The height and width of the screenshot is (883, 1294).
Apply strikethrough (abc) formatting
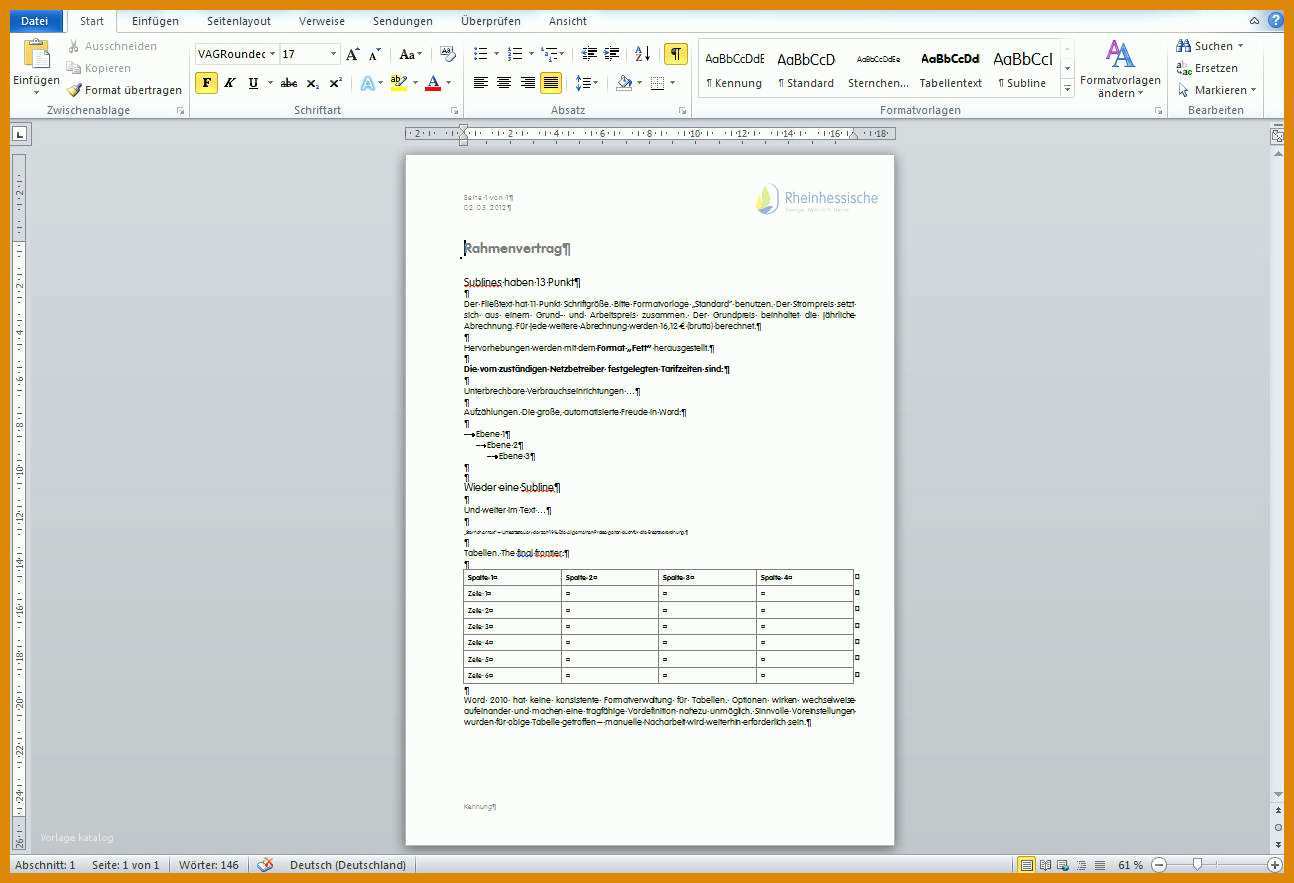coord(289,83)
